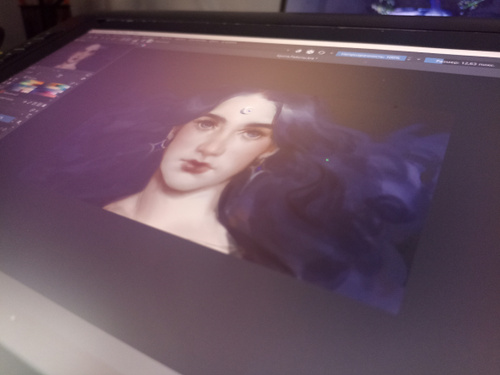Image resolution: width=500 pixels, height=375 pixels.
Task: Click the icon right of the palette header
Action: point(86,76)
